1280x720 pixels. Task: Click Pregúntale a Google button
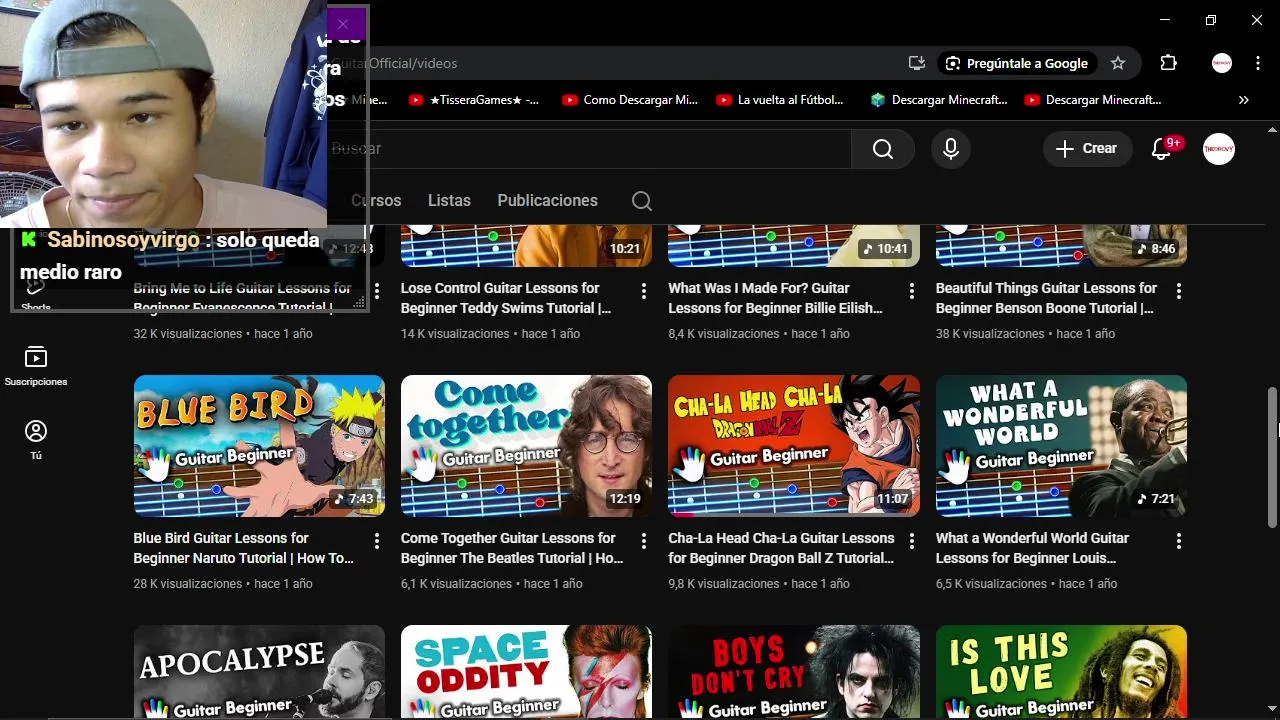(1016, 63)
